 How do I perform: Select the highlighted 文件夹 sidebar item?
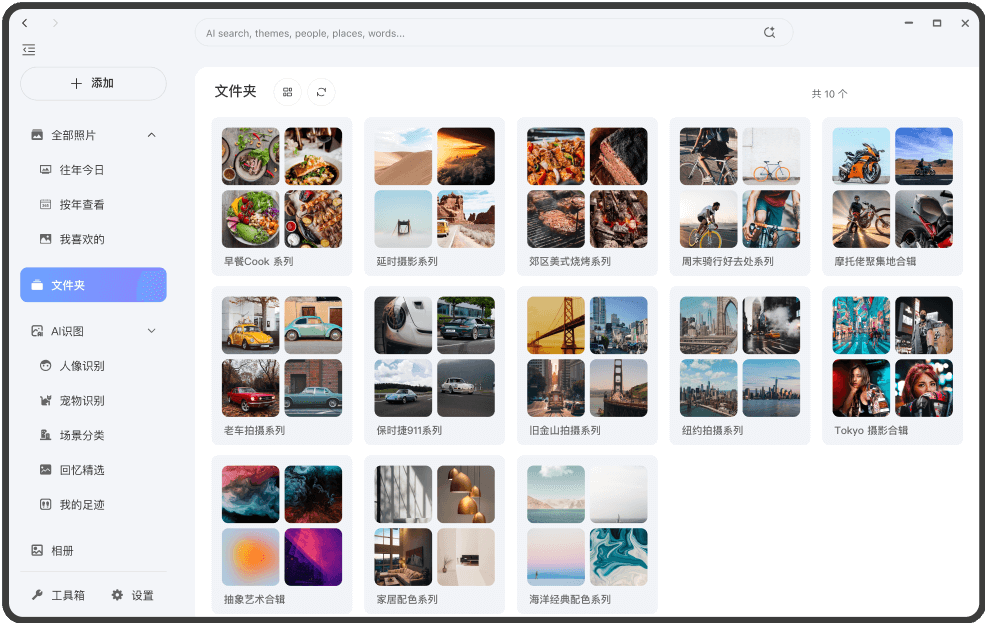point(93,285)
